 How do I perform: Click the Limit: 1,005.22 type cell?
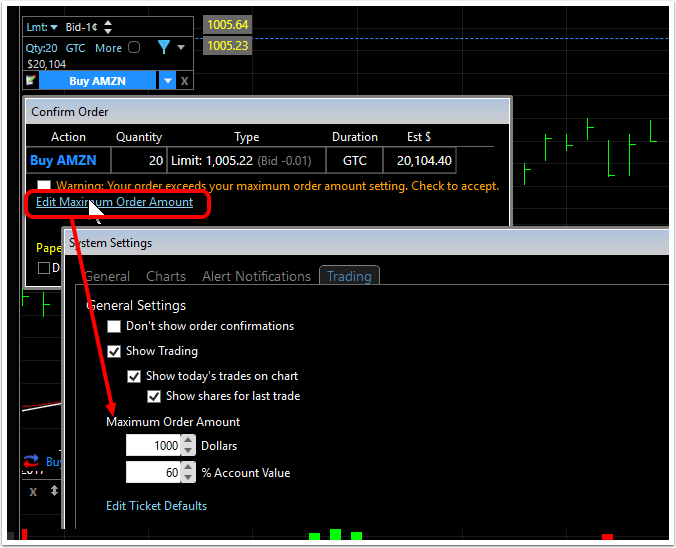[x=247, y=160]
